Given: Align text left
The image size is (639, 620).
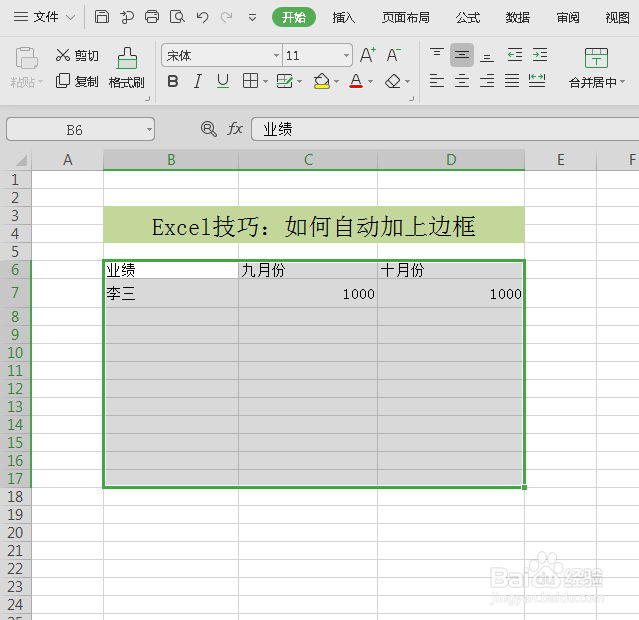Looking at the screenshot, I should 437,81.
